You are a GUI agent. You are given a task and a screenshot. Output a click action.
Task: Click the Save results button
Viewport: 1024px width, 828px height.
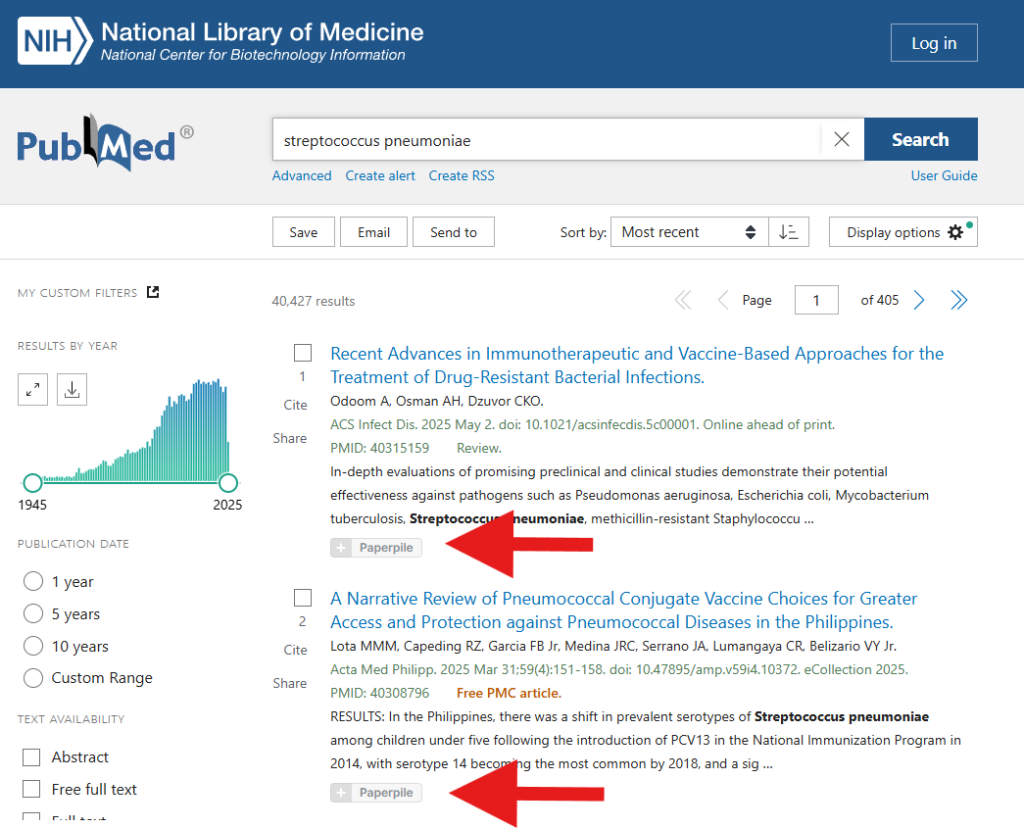[x=303, y=232]
